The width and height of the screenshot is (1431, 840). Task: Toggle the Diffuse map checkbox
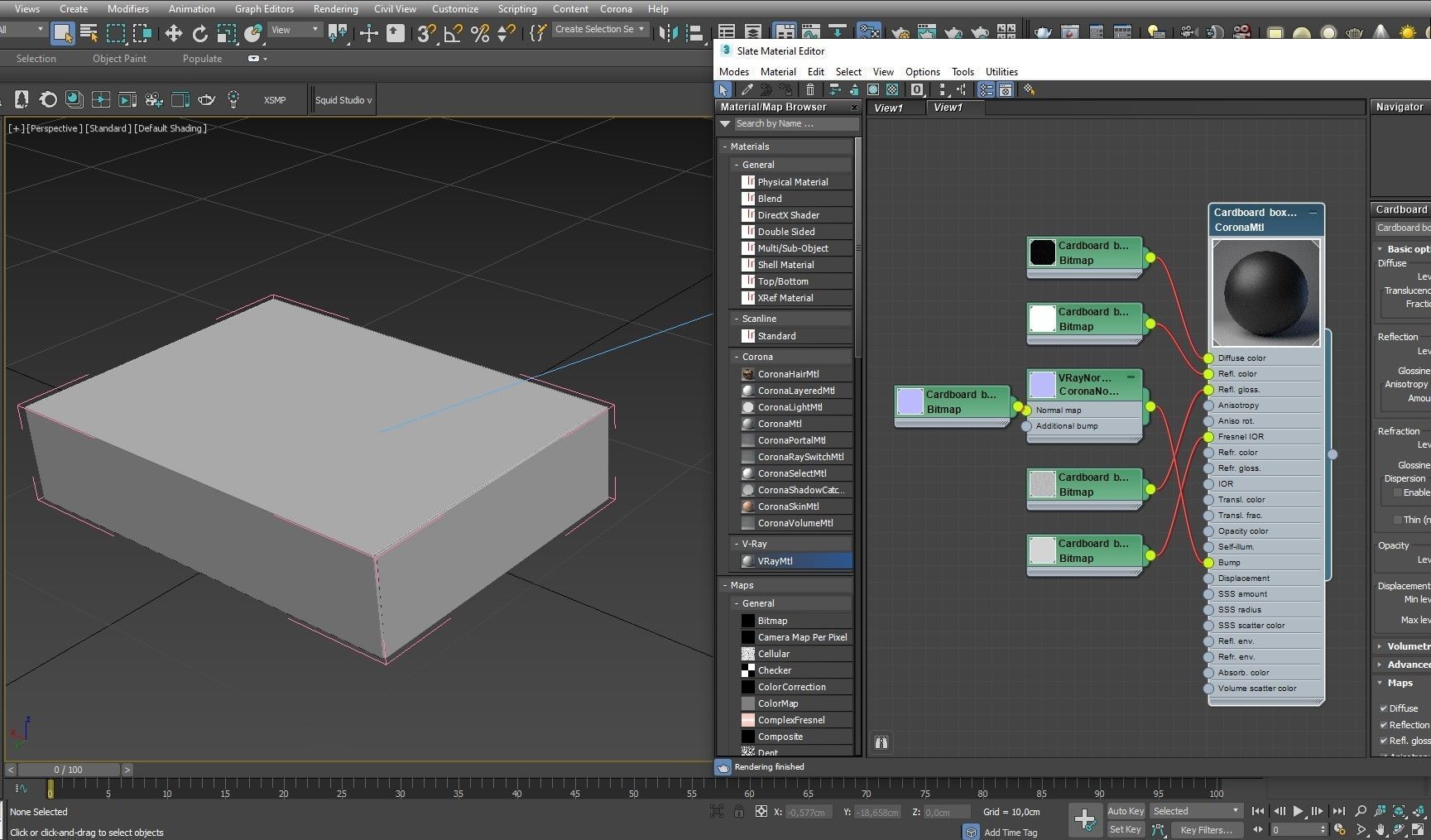pos(1384,708)
